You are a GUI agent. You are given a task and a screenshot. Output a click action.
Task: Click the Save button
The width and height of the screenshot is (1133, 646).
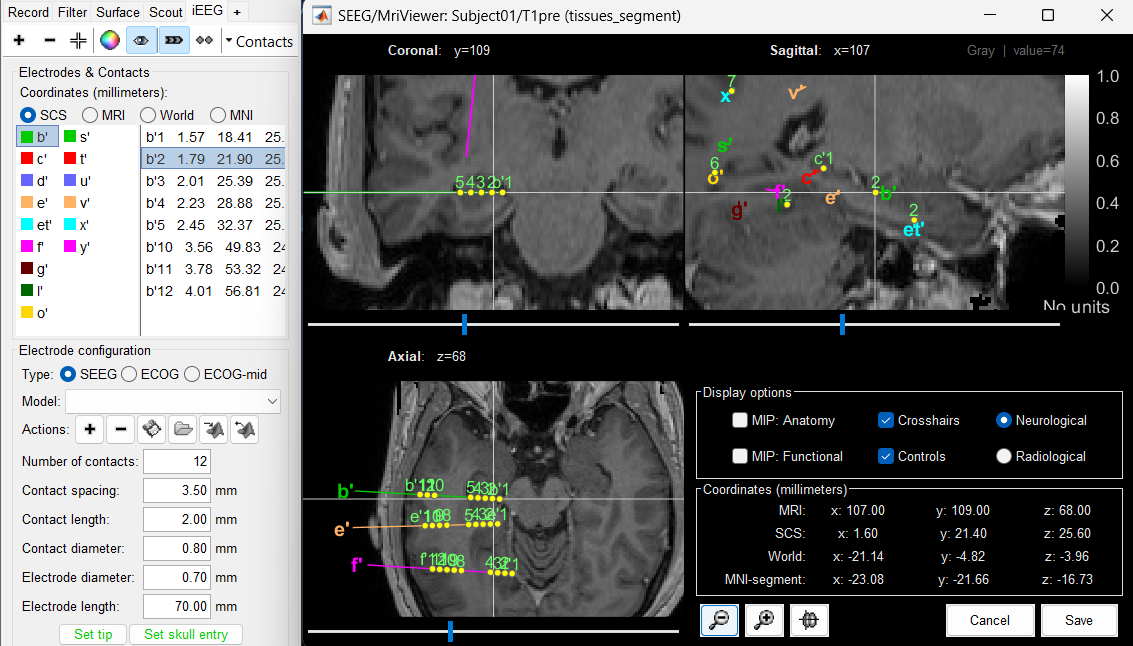click(x=1078, y=620)
